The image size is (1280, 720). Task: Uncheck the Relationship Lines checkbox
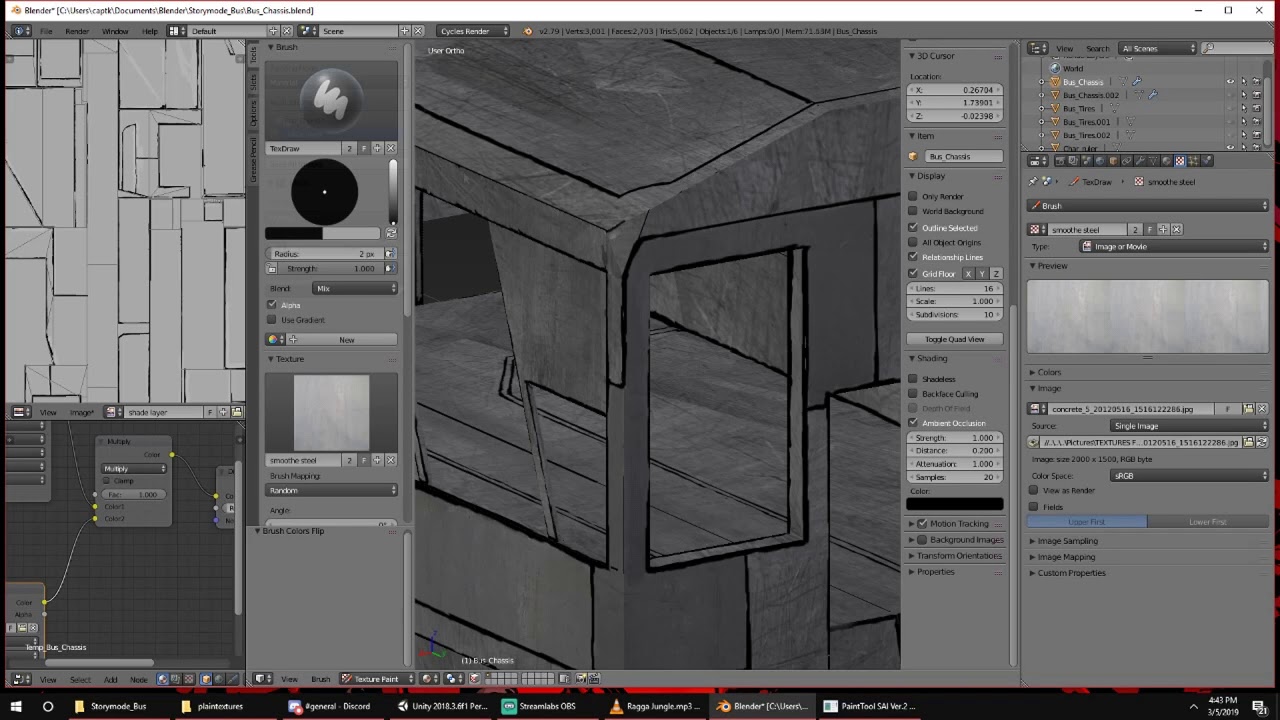tap(913, 257)
